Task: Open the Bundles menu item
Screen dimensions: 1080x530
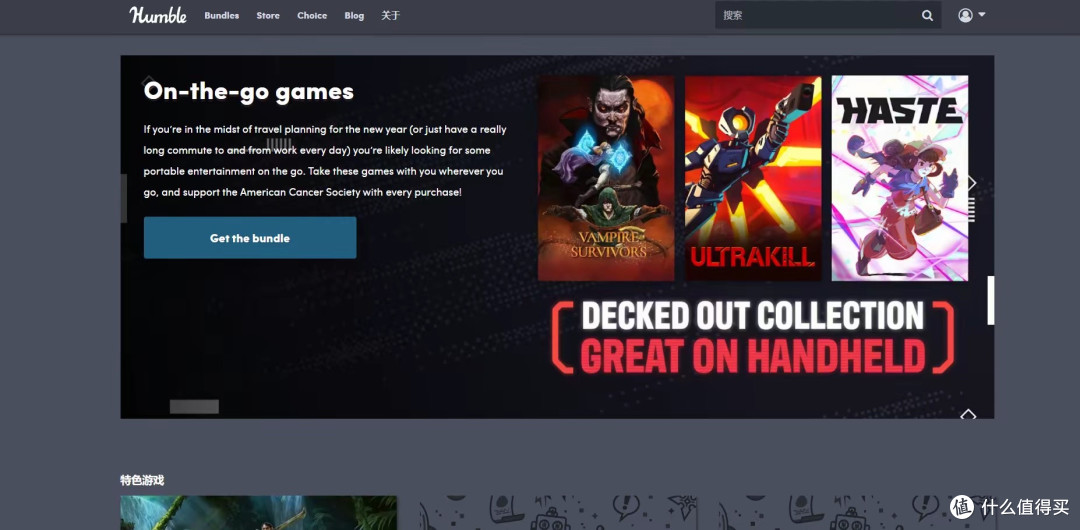Action: pos(222,15)
